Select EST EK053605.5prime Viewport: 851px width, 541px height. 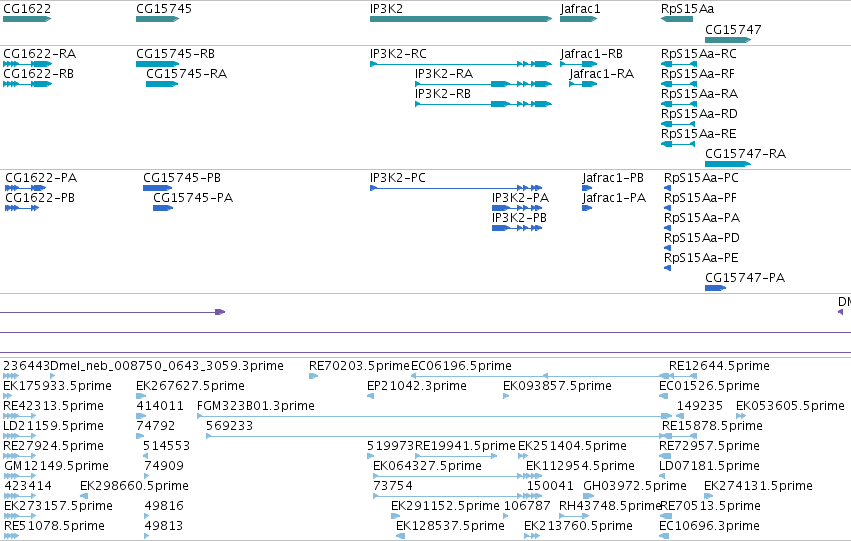tap(790, 406)
